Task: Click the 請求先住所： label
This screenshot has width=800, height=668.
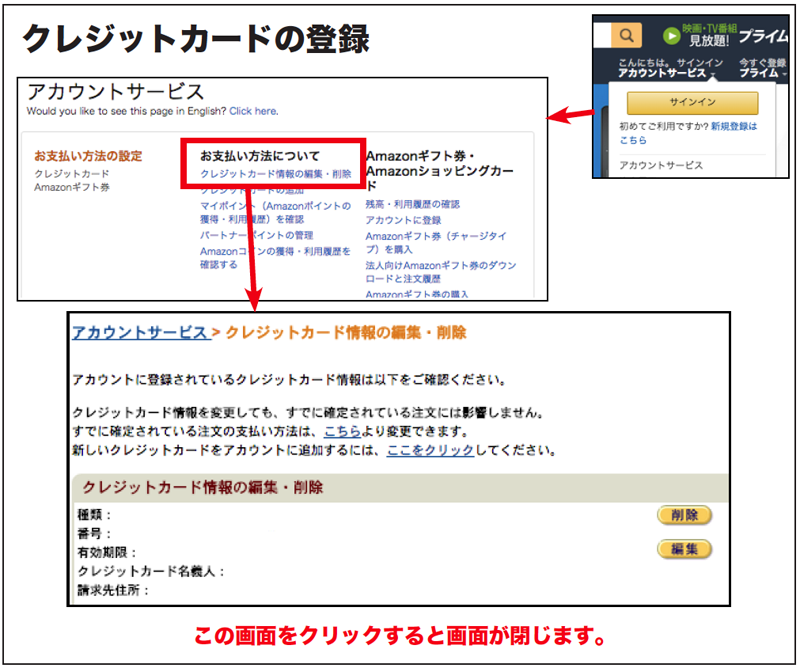Action: click(x=113, y=590)
